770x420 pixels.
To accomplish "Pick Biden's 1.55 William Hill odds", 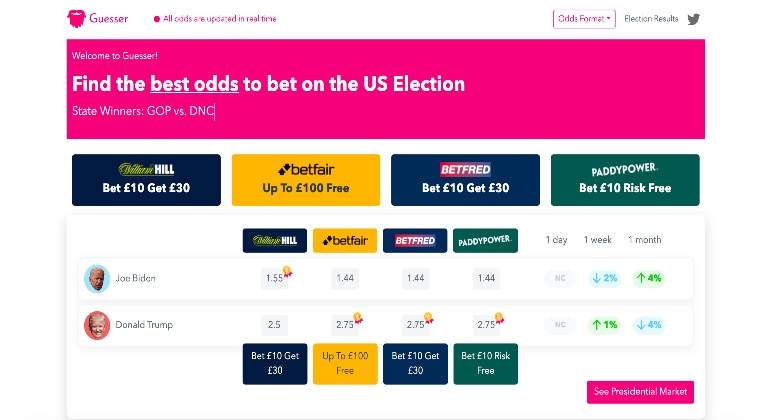I will pos(275,278).
